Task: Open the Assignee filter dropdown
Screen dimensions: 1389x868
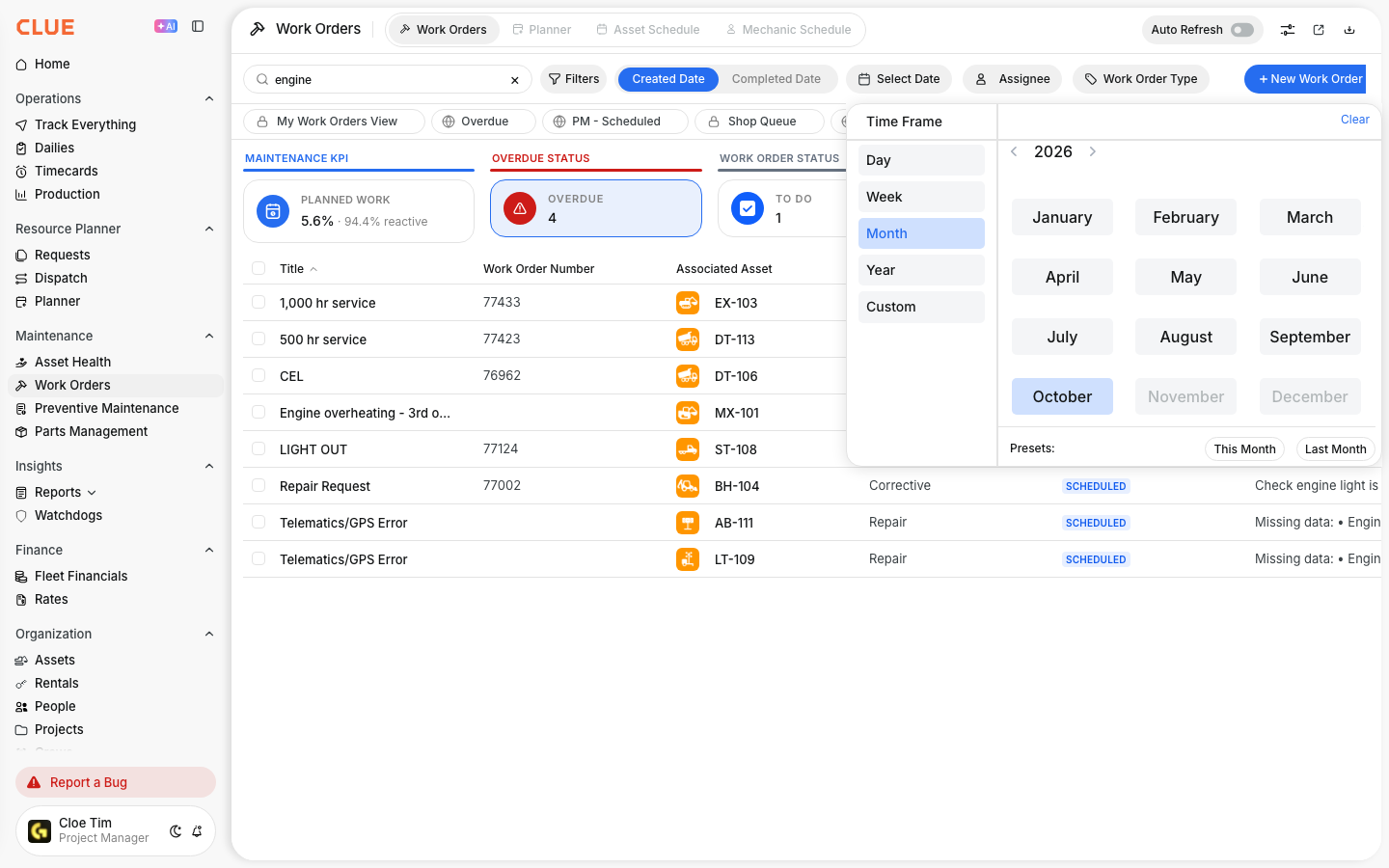Action: point(1013,79)
